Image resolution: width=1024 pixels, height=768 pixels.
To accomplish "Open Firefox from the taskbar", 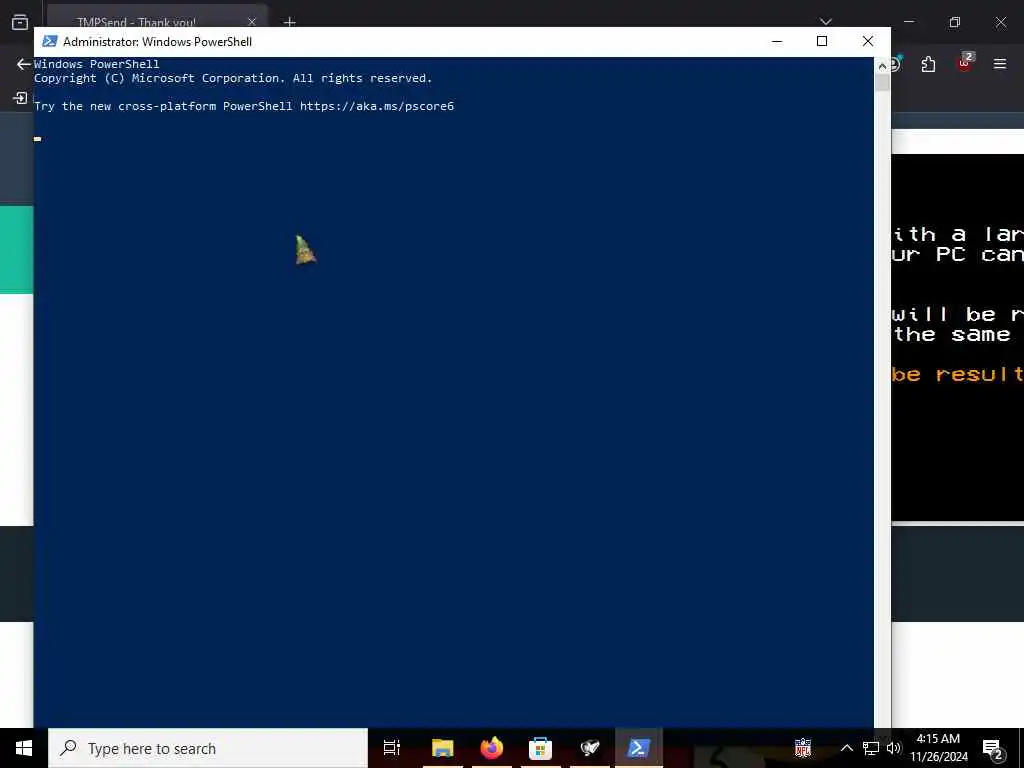I will 492,748.
